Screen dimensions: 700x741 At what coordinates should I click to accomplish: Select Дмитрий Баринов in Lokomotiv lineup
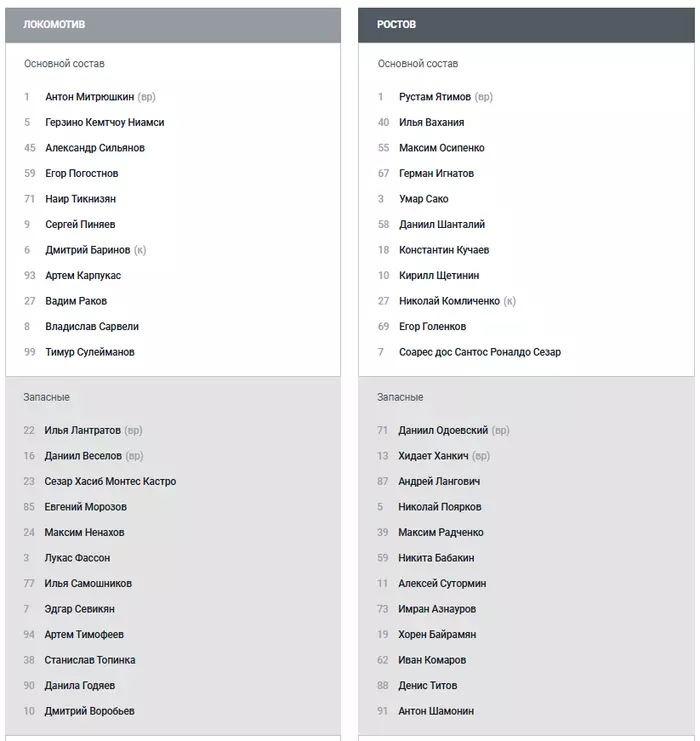point(88,250)
